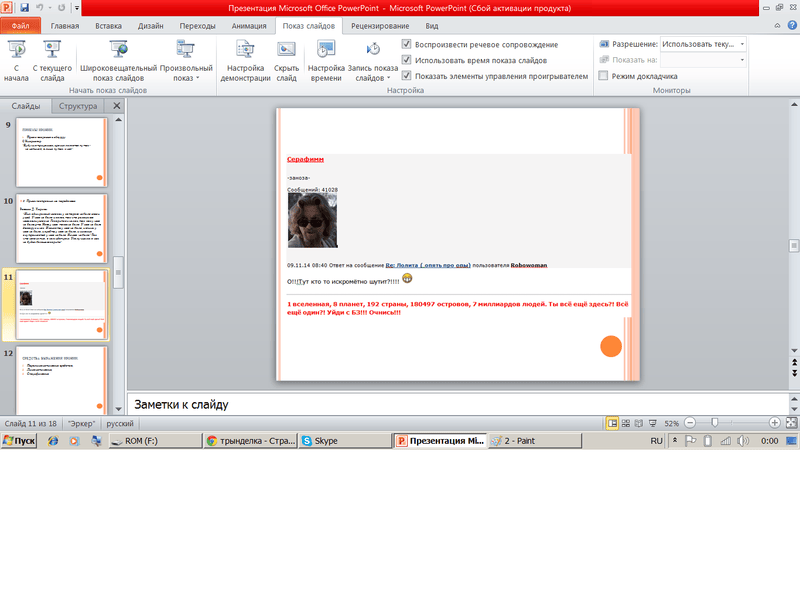Click Скрыть слайд icon
Image resolution: width=800 pixels, height=607 pixels.
pyautogui.click(x=287, y=60)
